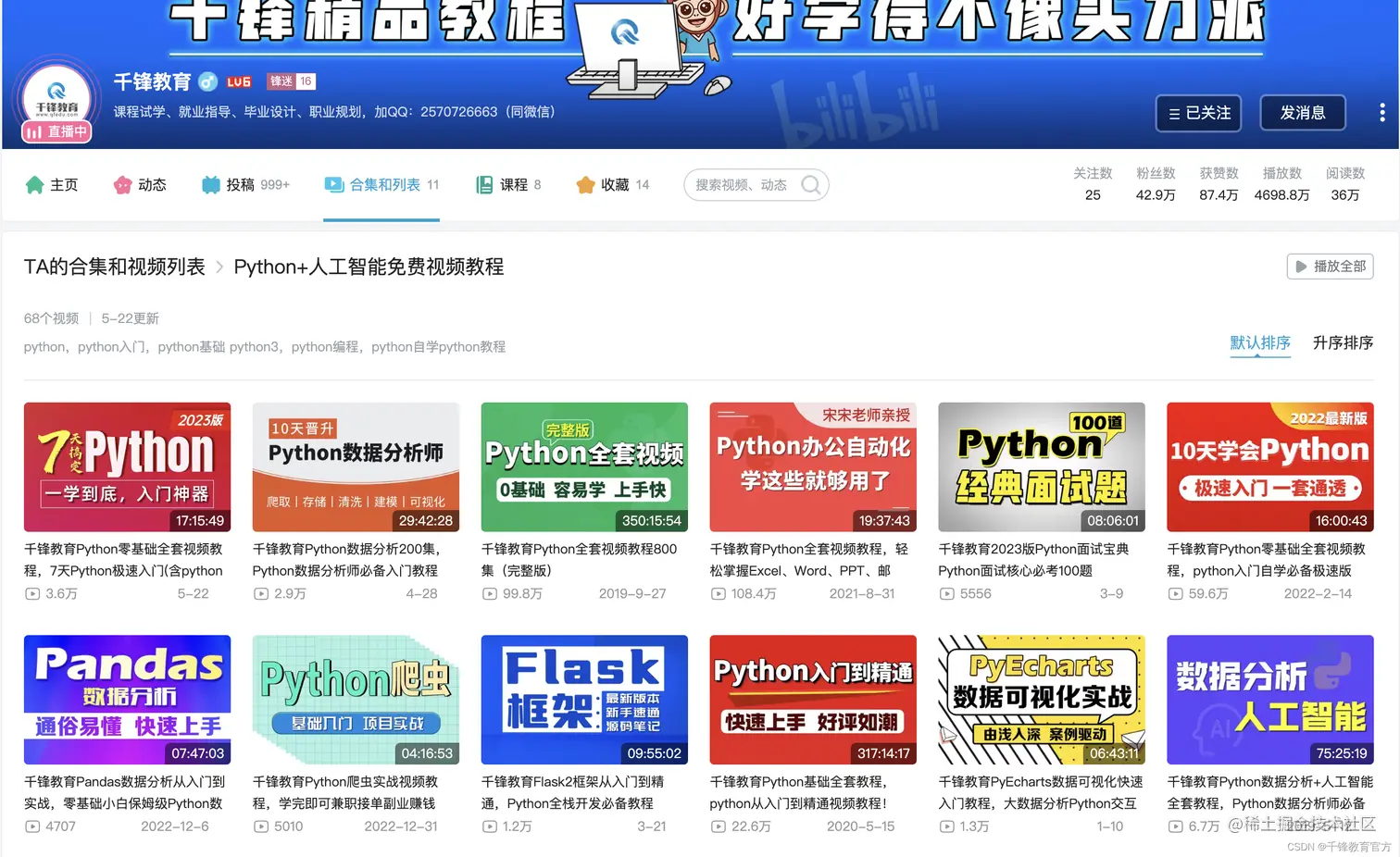Click the LV6 level icon beside 千锋教育
1400x857 pixels.
(x=238, y=81)
